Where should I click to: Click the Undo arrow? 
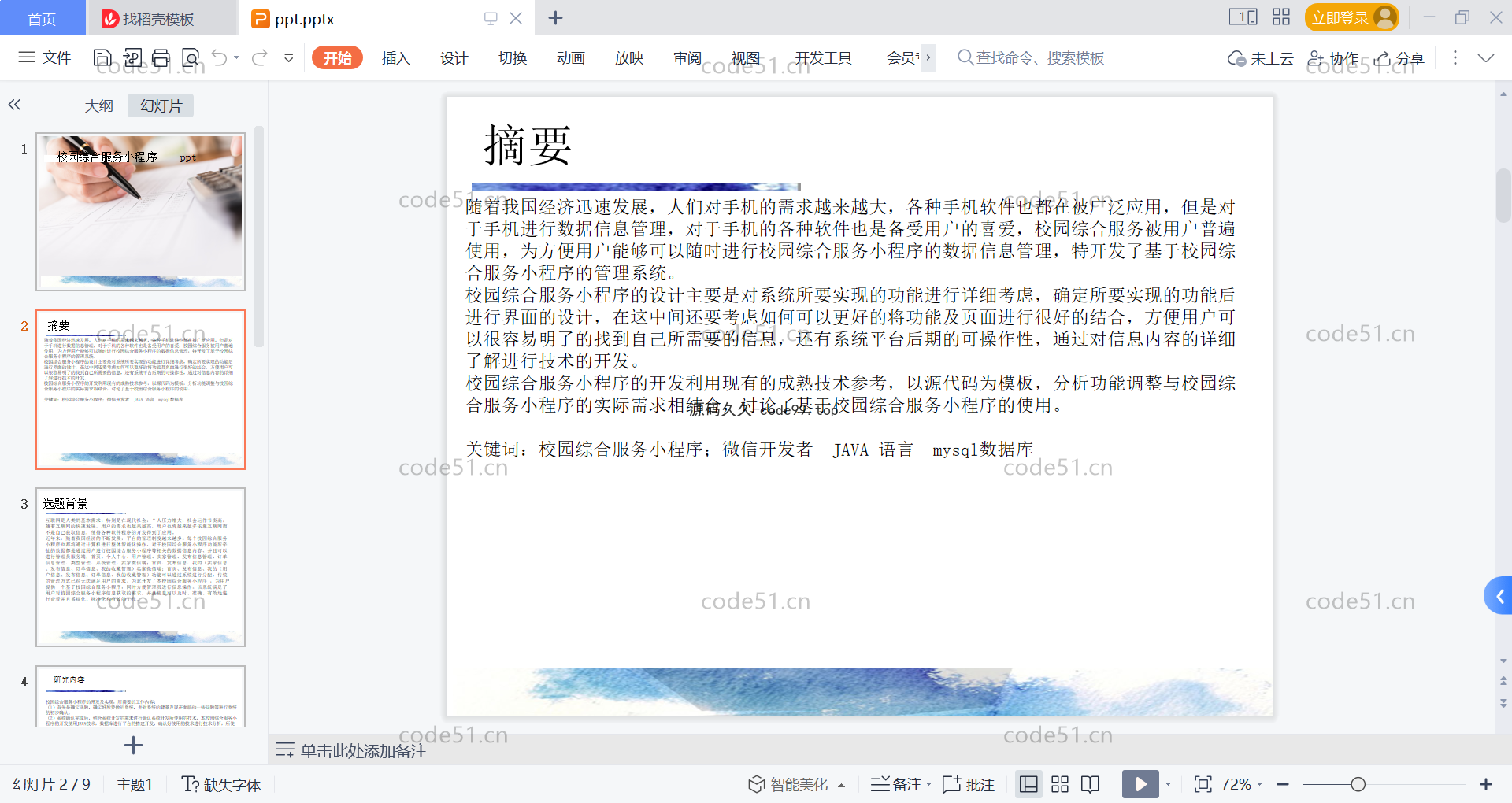[220, 57]
